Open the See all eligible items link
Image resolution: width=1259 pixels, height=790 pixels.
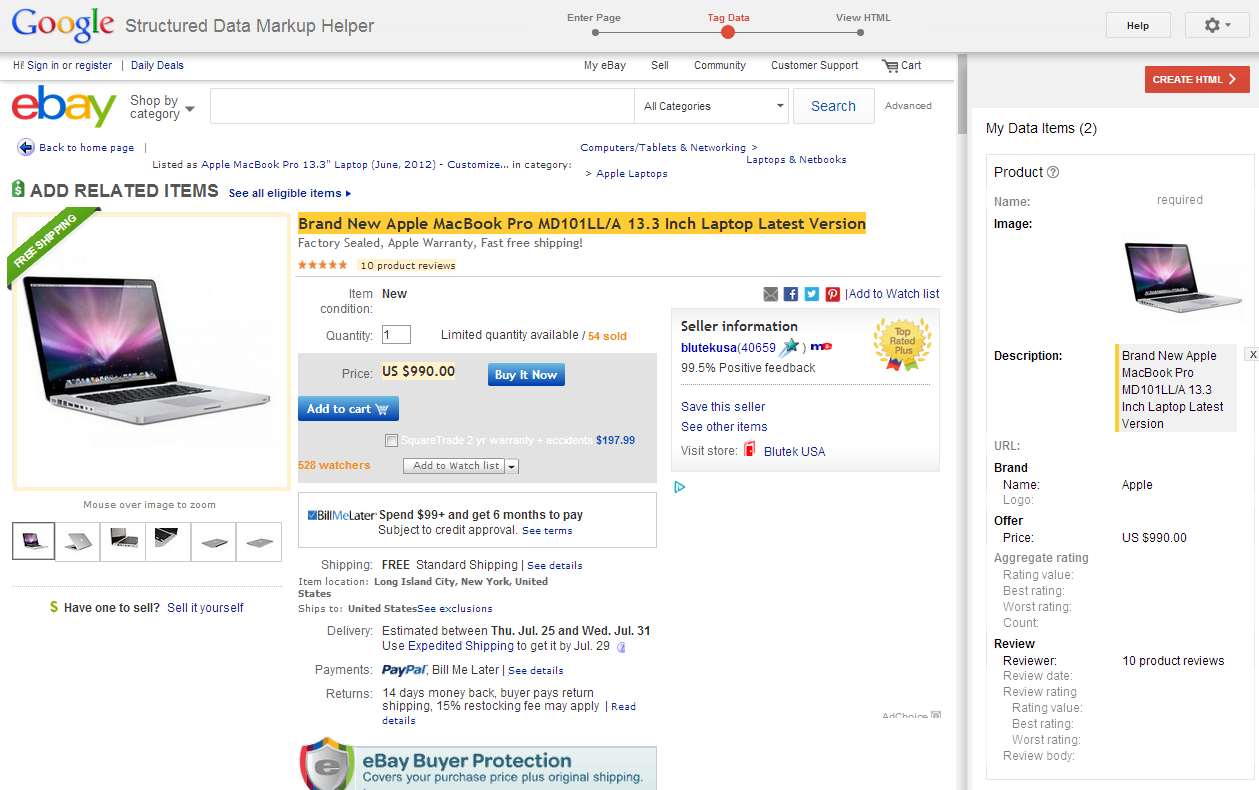tap(287, 193)
